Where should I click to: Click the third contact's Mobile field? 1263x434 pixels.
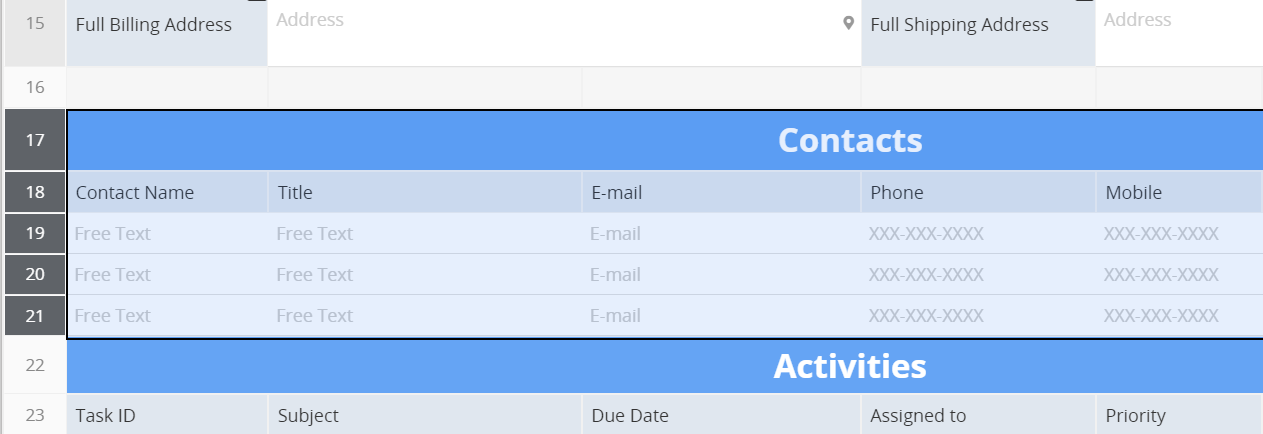[x=1178, y=316]
